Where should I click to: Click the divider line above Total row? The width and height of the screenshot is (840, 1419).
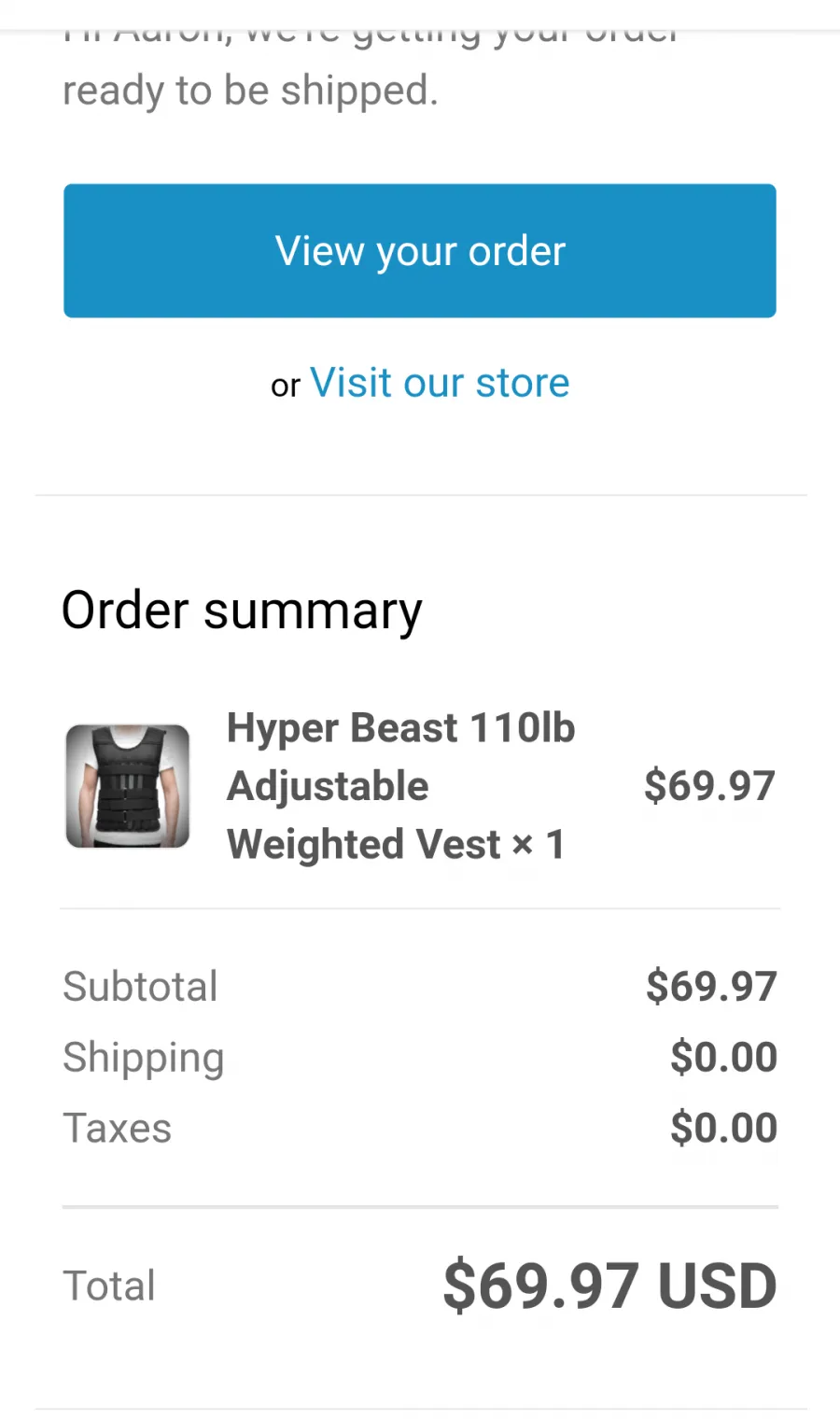pos(420,1207)
